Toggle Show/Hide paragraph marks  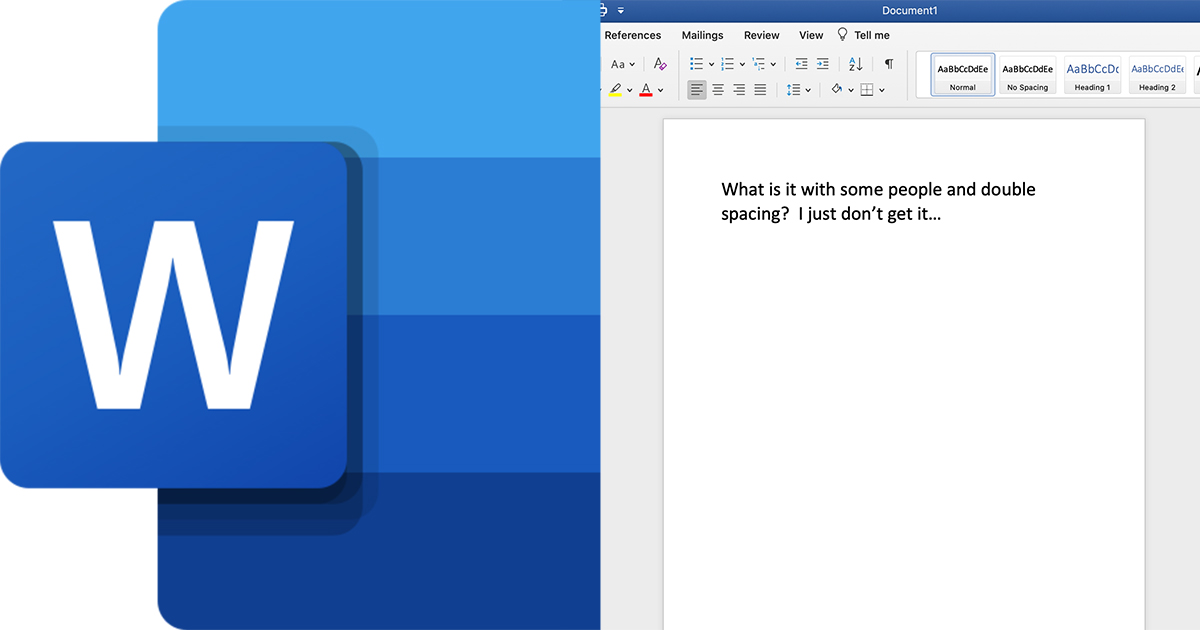point(888,64)
